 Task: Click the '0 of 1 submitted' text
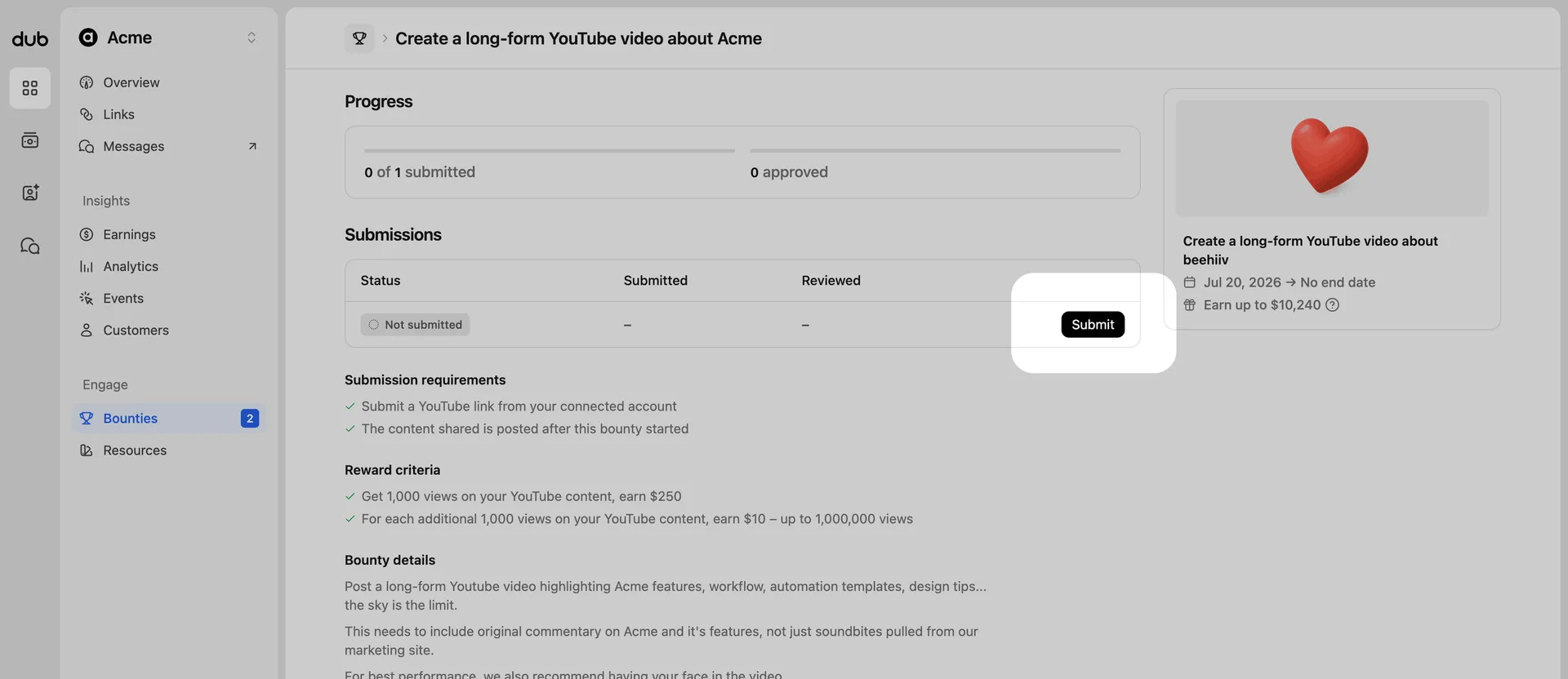420,171
